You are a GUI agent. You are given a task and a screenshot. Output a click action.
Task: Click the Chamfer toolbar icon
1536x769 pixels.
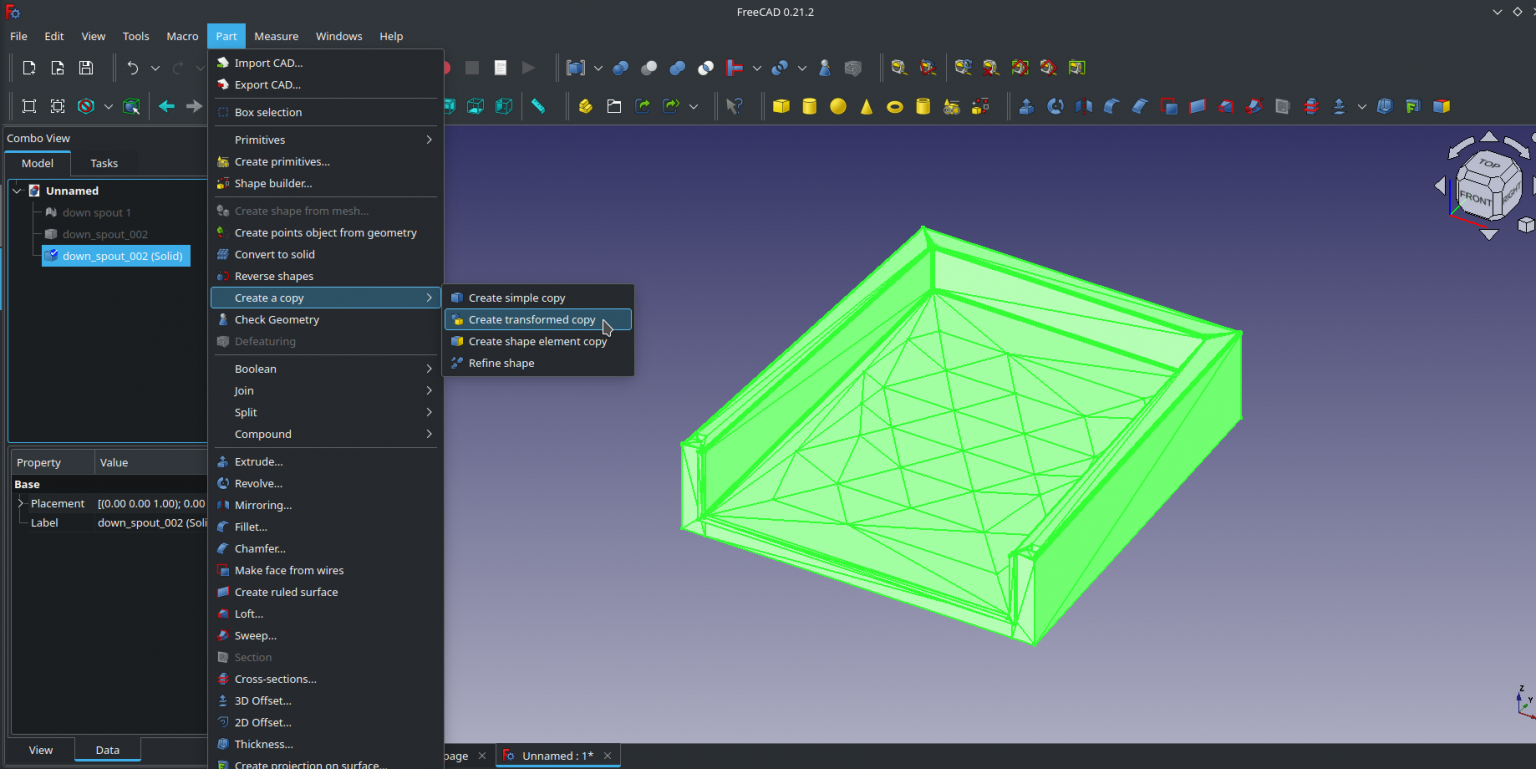pos(1140,106)
